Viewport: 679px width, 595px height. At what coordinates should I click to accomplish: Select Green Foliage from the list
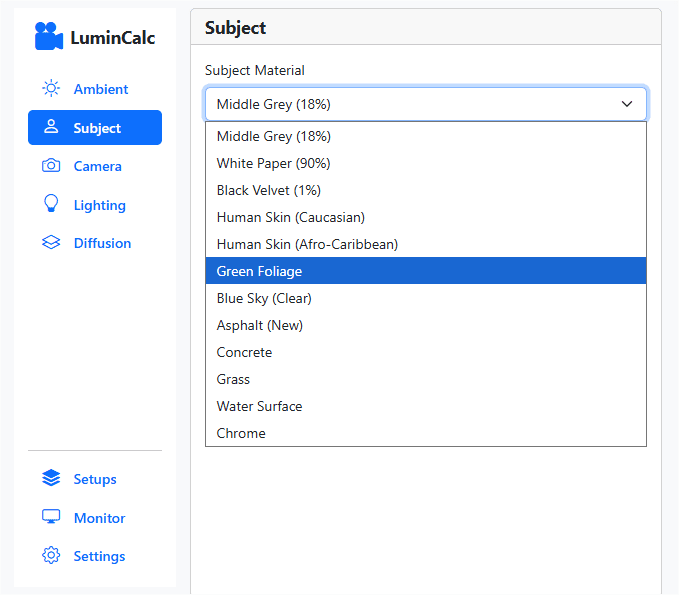point(426,271)
